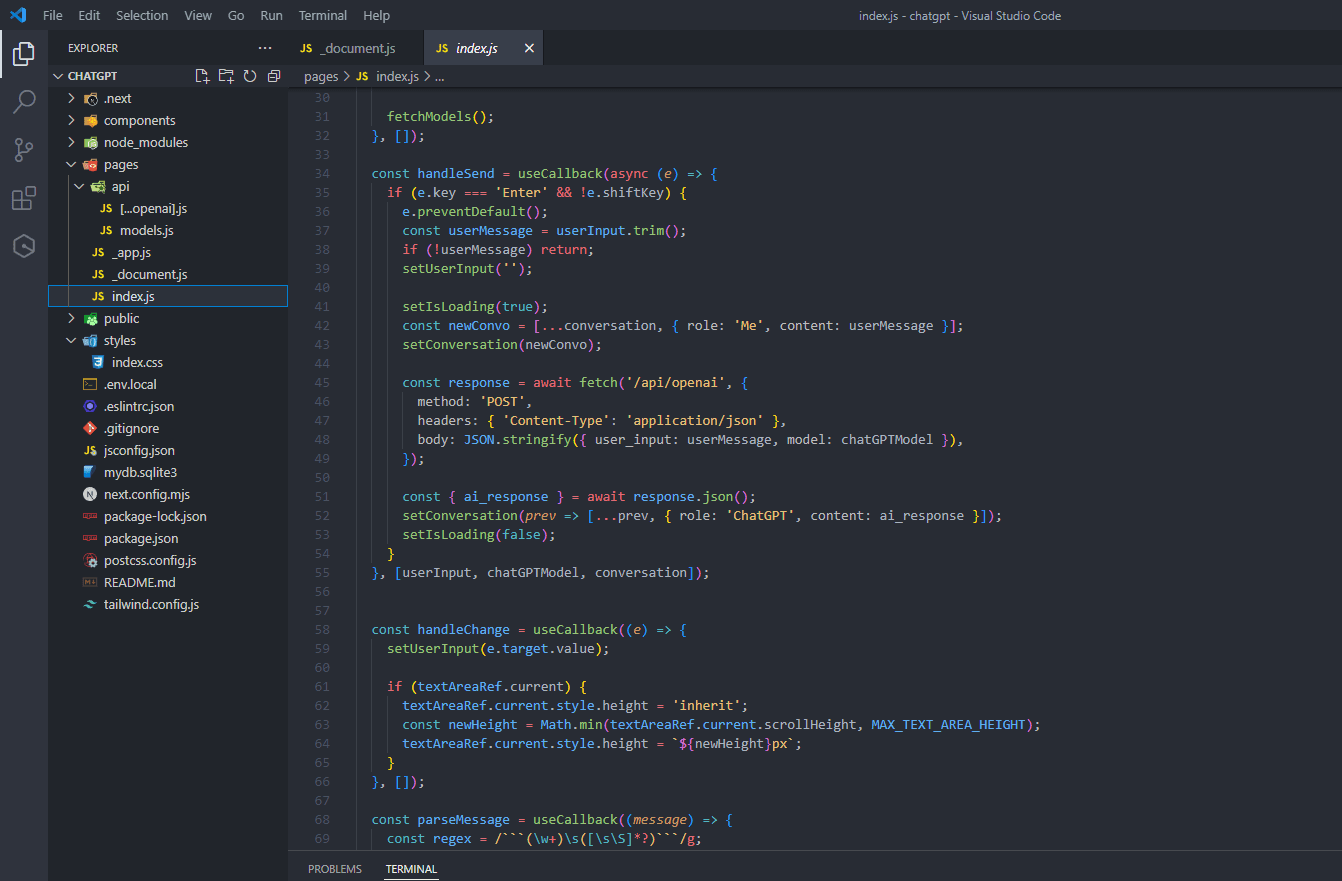Viewport: 1342px width, 881px height.
Task: Close the index.js editor tab
Action: pos(529,48)
